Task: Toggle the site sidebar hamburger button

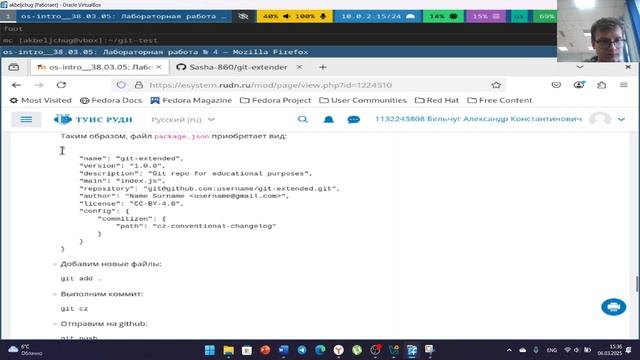Action: coord(26,119)
